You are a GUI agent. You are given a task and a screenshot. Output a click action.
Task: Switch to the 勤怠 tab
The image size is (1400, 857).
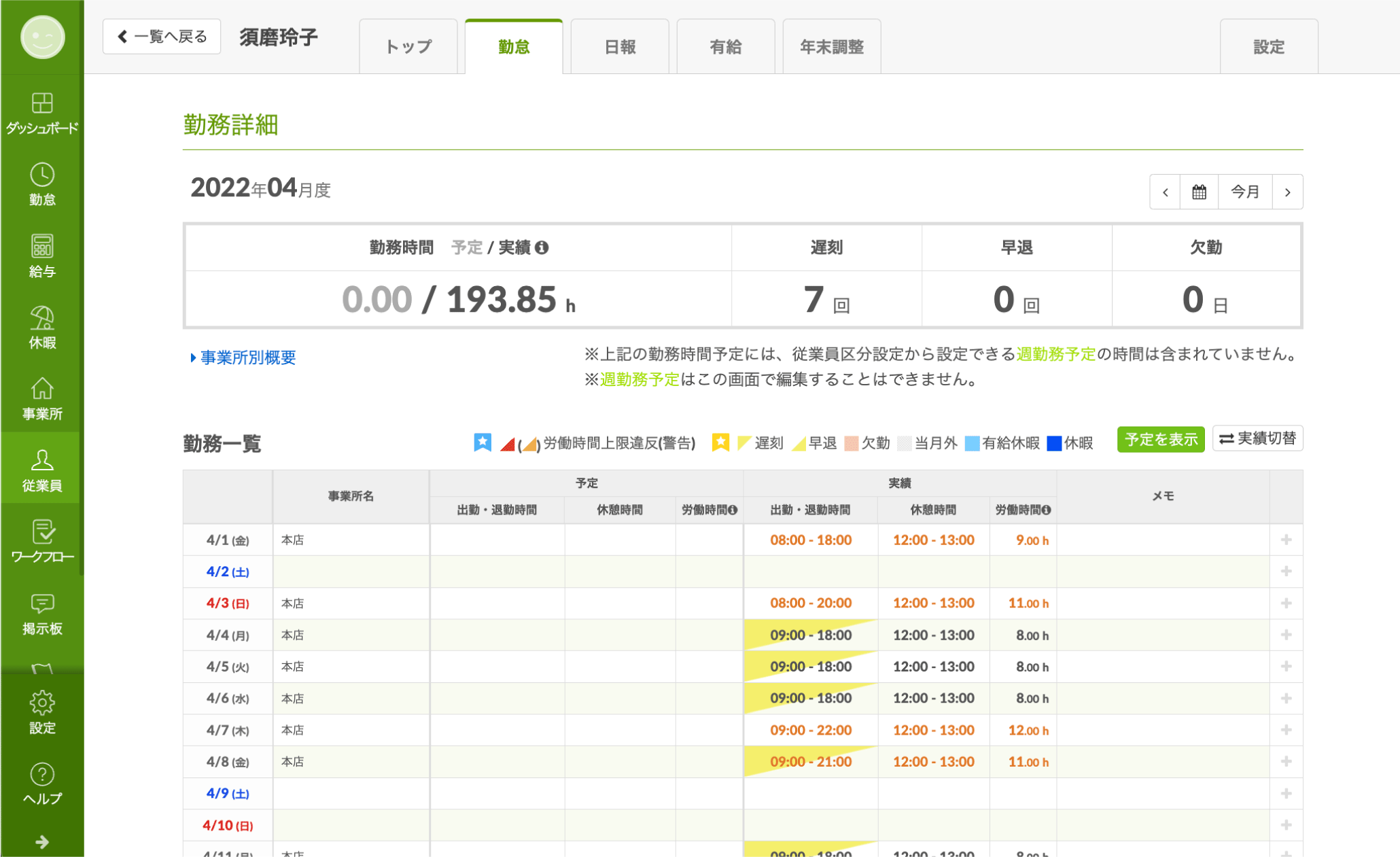pyautogui.click(x=514, y=46)
